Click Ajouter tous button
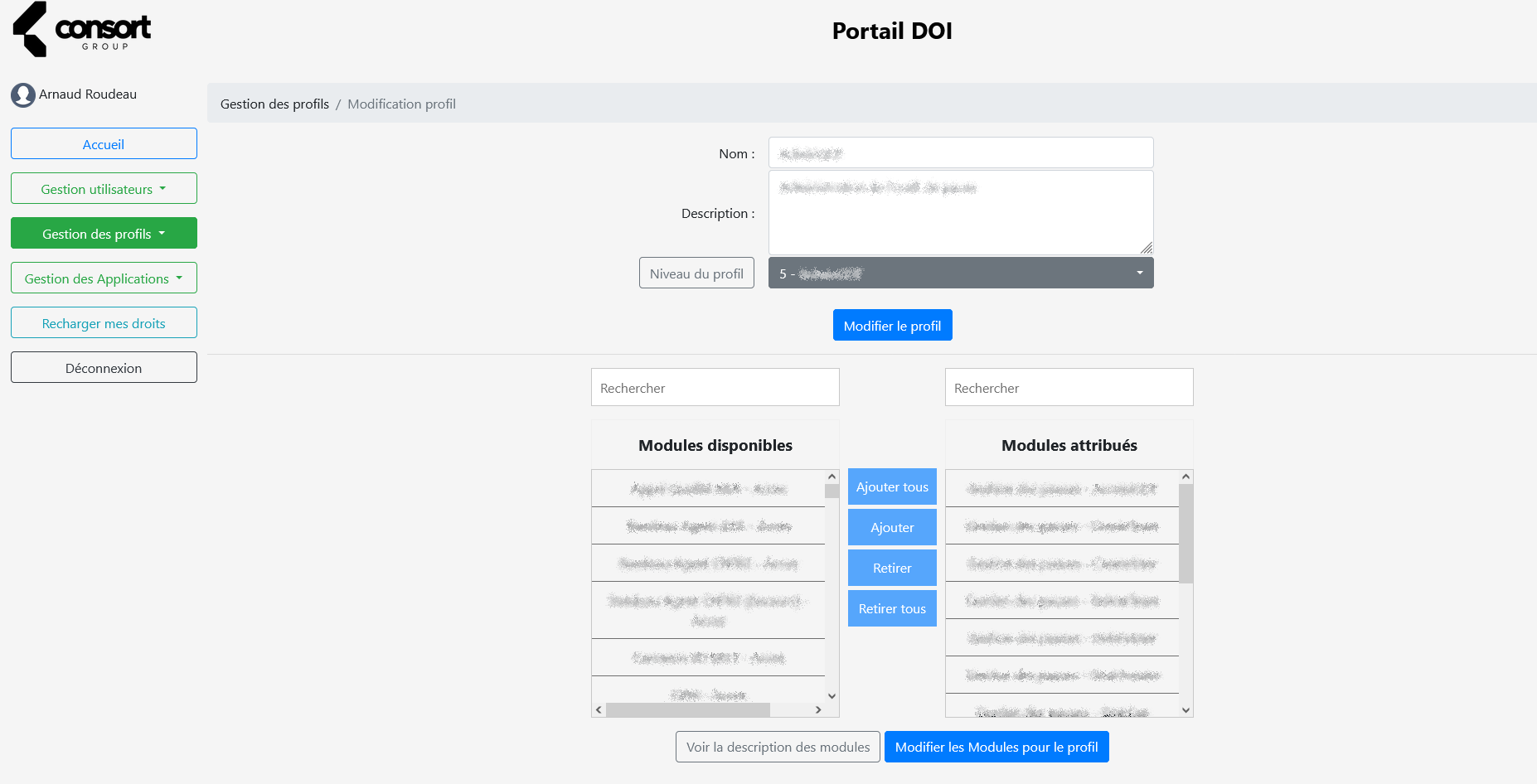Screen dimensions: 1537x784 [892, 487]
